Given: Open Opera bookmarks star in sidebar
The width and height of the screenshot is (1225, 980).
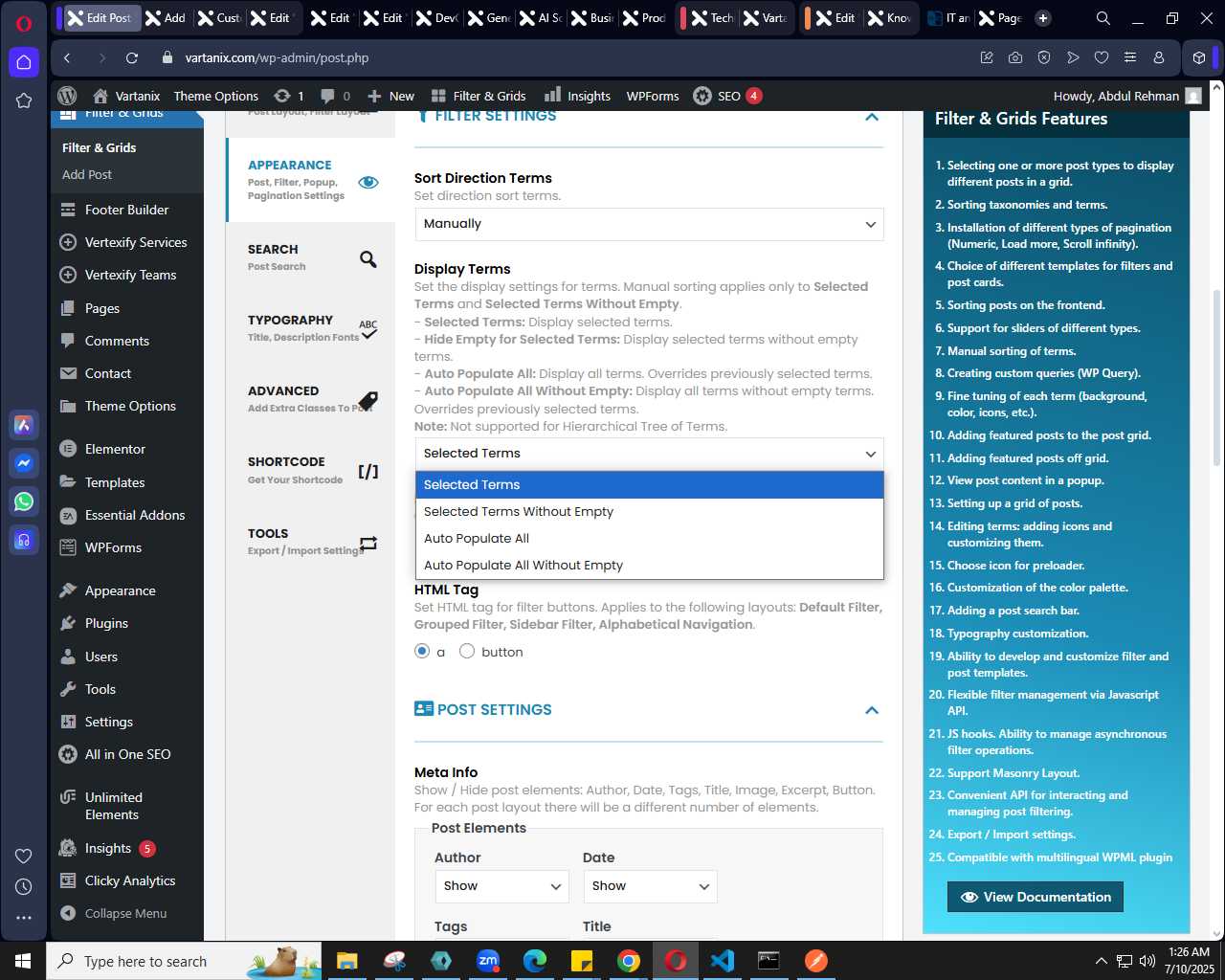Looking at the screenshot, I should [24, 100].
